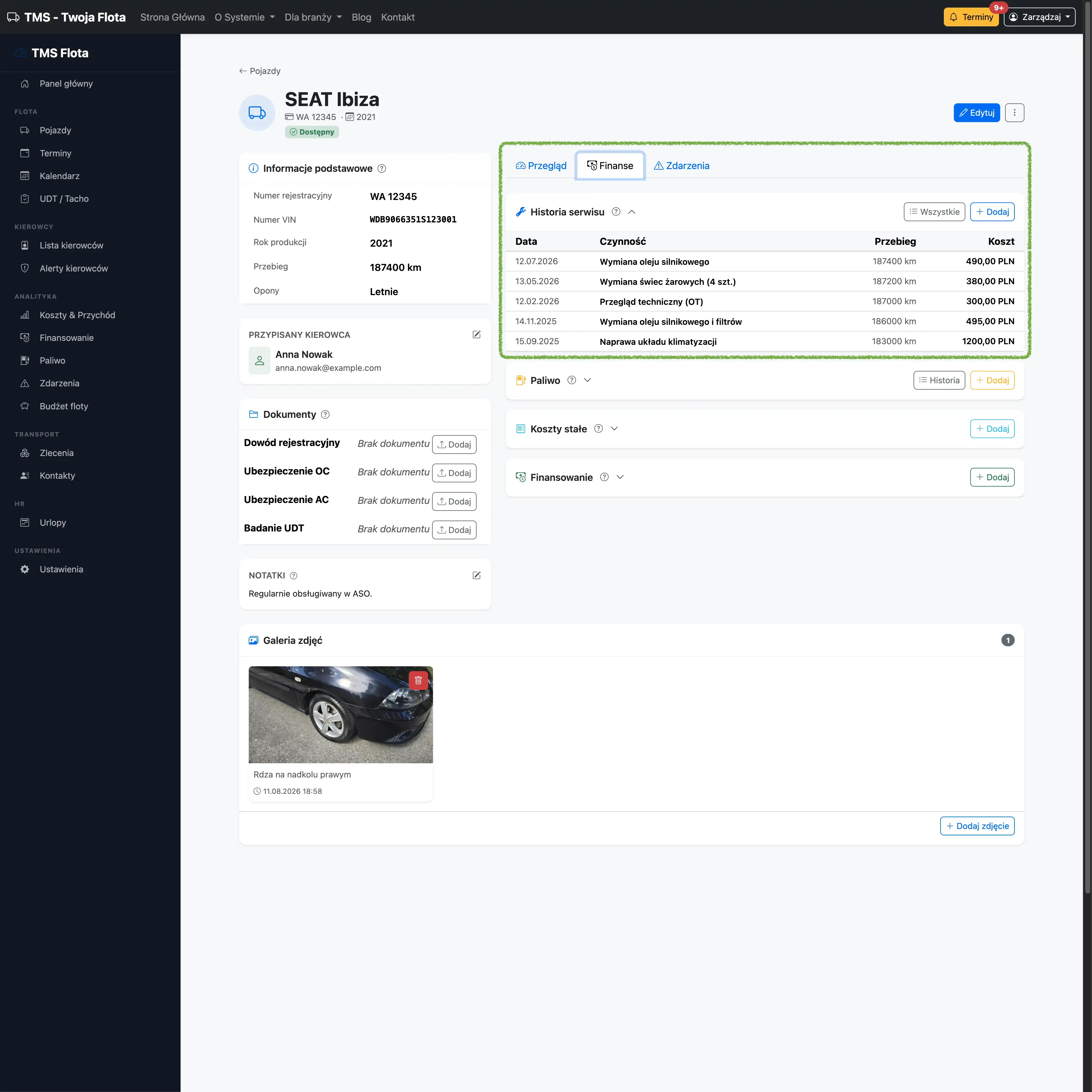This screenshot has width=1092, height=1092.
Task: Expand the Finansowanie section
Action: coord(620,478)
